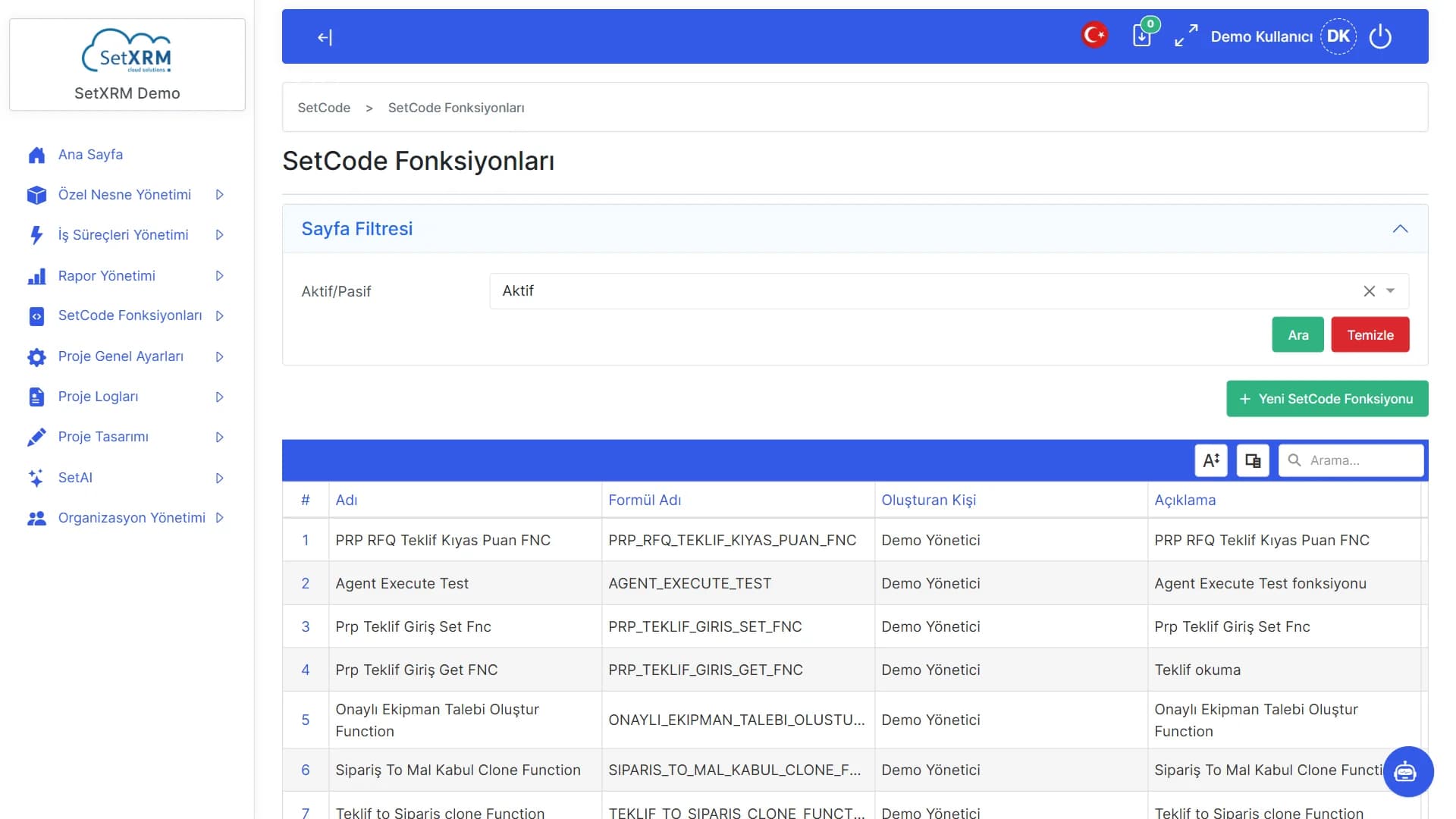Toggle fullscreen with the expand arrows icon
The width and height of the screenshot is (1456, 819).
pos(1186,36)
